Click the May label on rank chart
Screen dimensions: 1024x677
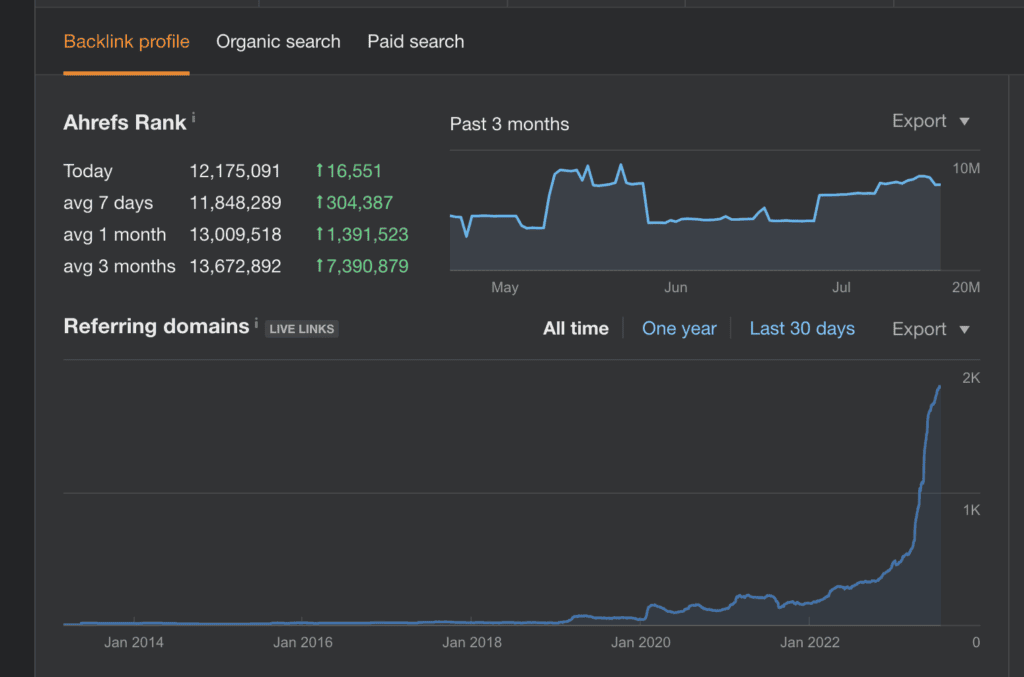click(505, 287)
